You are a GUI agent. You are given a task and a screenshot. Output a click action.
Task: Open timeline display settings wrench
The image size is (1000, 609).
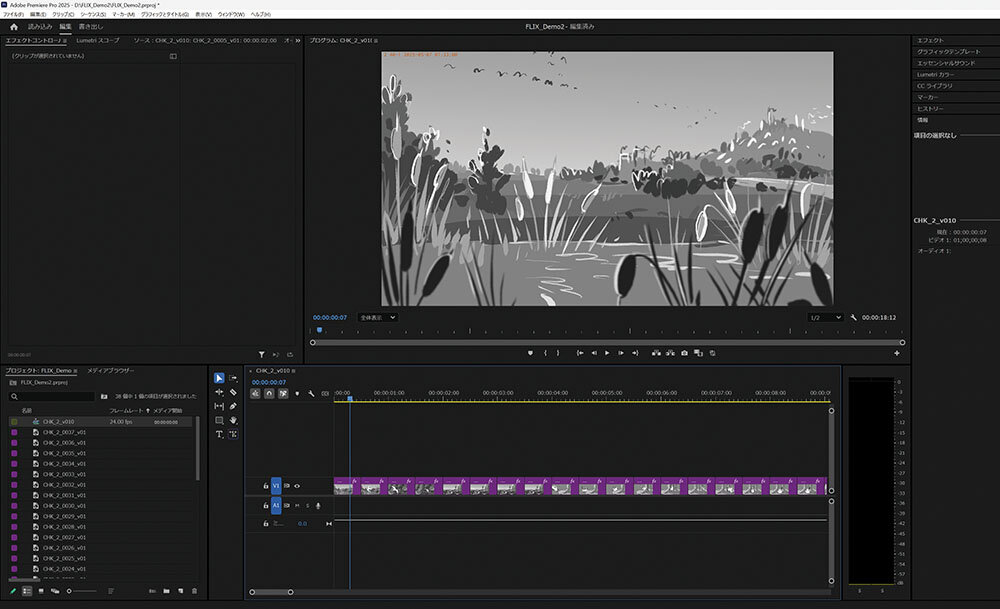[x=311, y=393]
